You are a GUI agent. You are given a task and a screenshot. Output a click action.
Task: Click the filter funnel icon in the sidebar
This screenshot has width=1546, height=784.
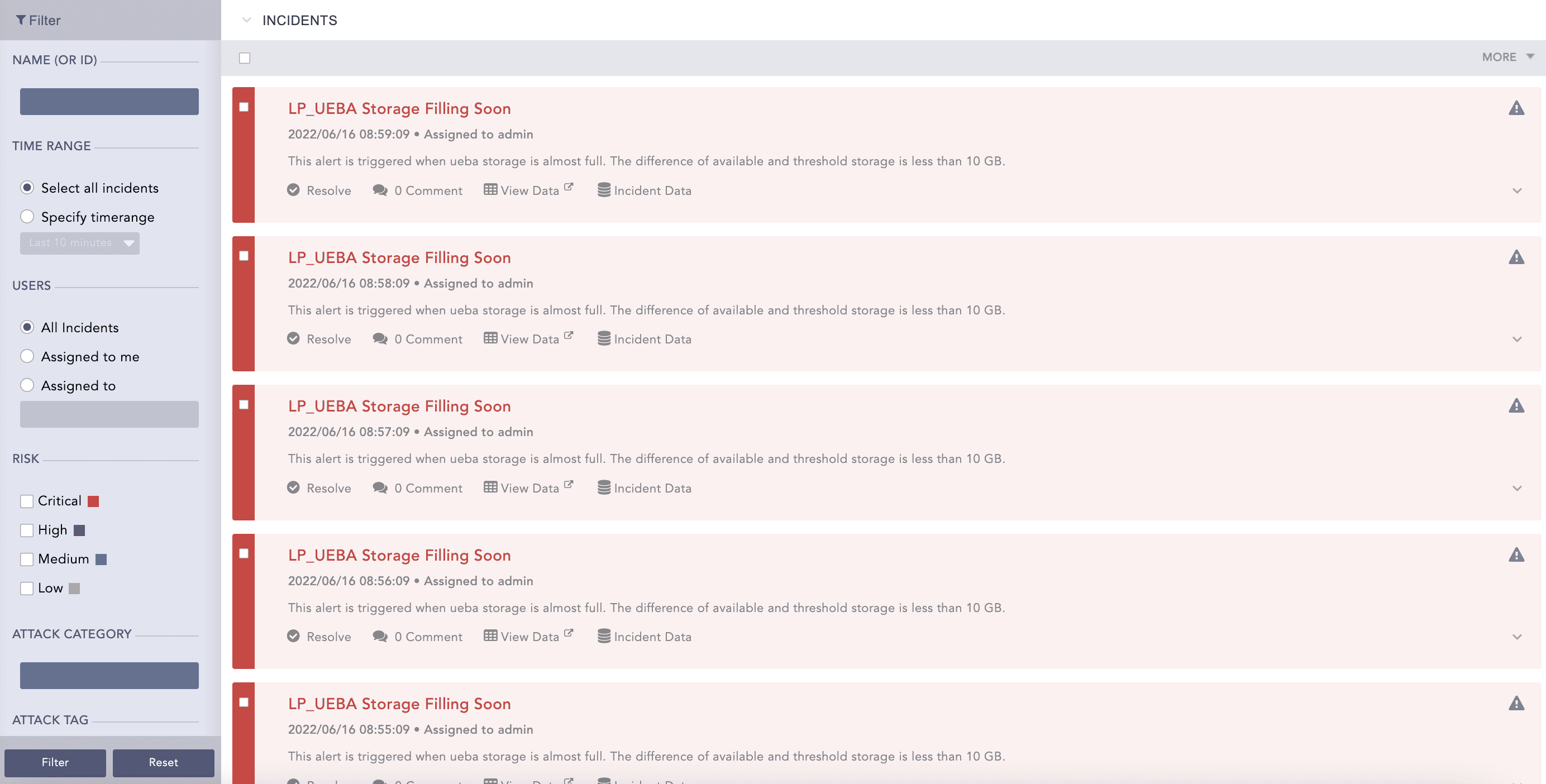click(22, 20)
